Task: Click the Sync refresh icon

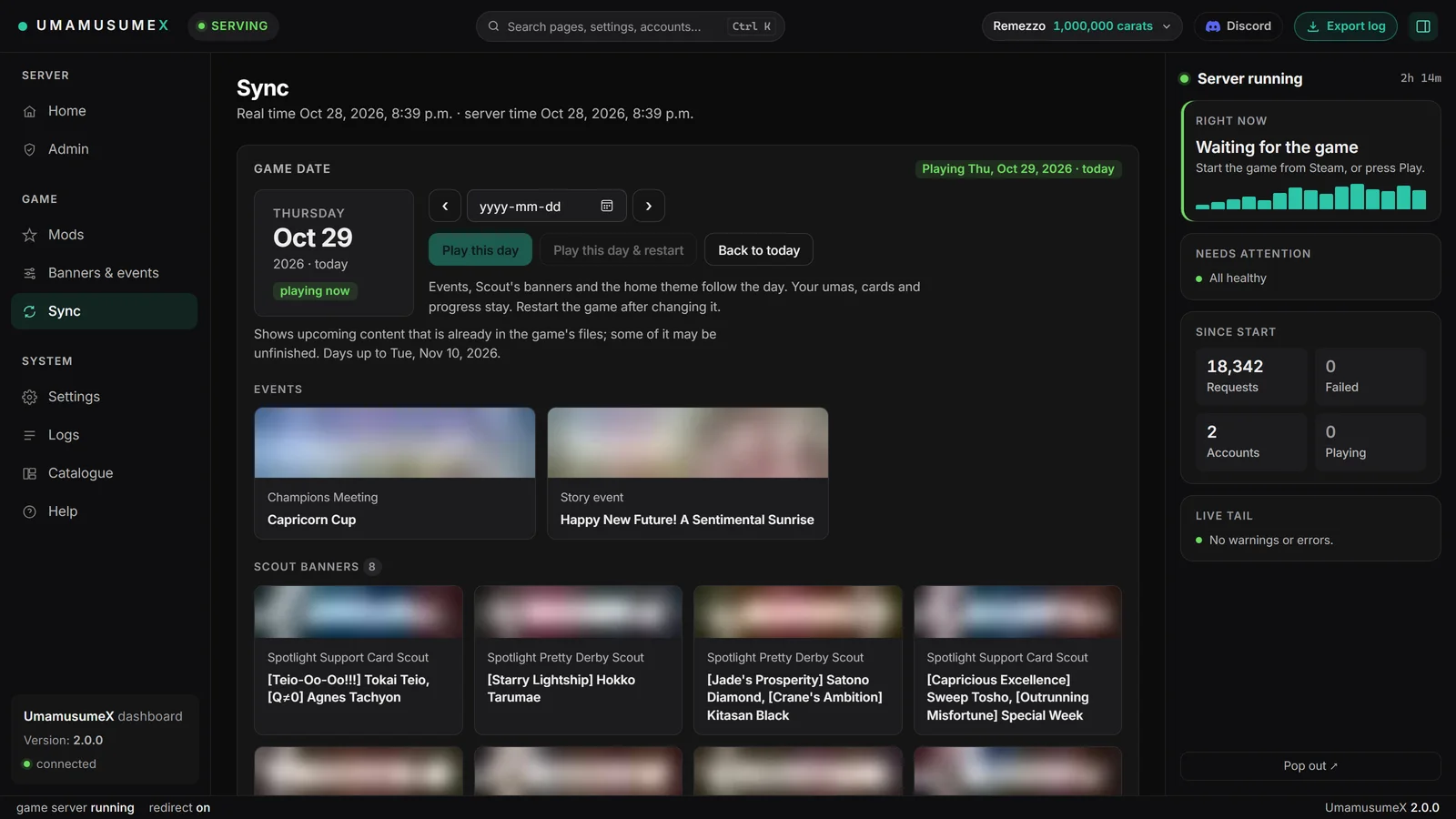Action: coord(29,311)
